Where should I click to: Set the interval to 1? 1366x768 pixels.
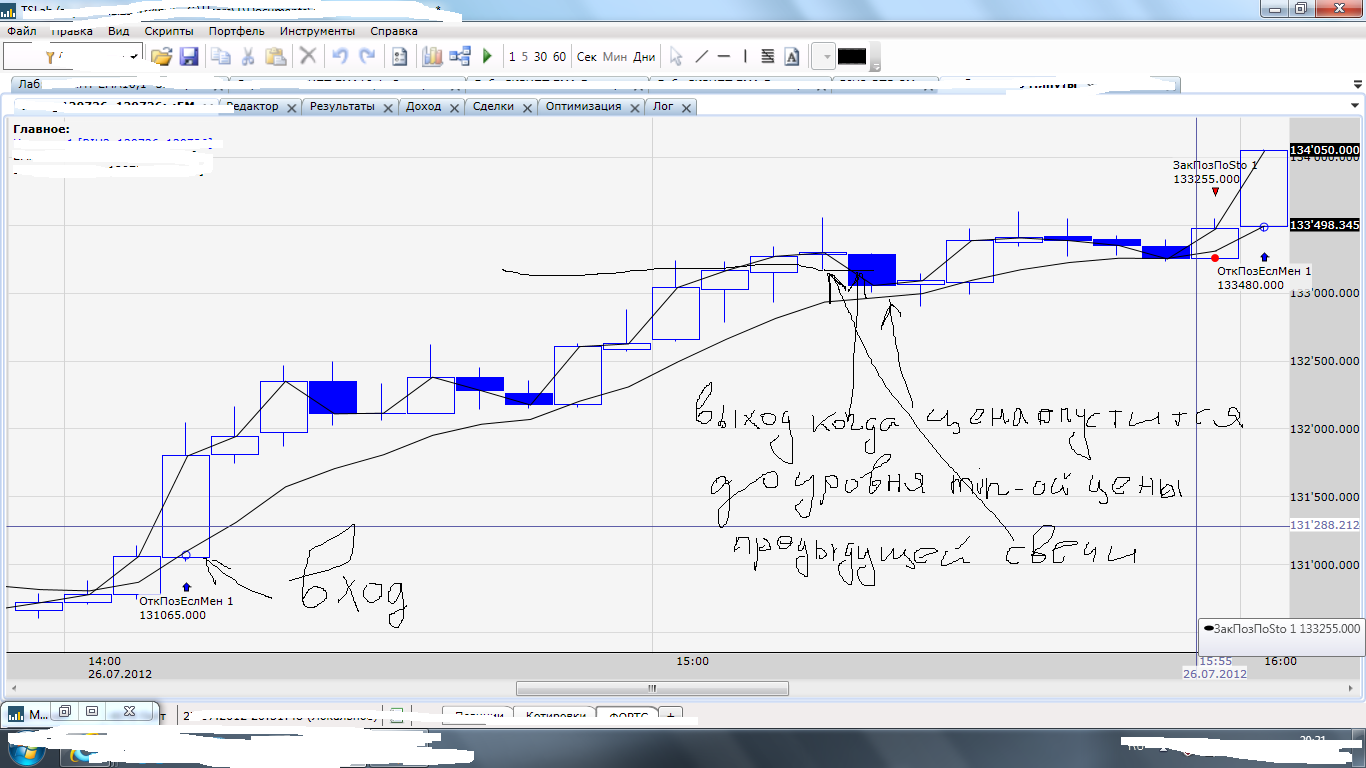click(x=513, y=57)
